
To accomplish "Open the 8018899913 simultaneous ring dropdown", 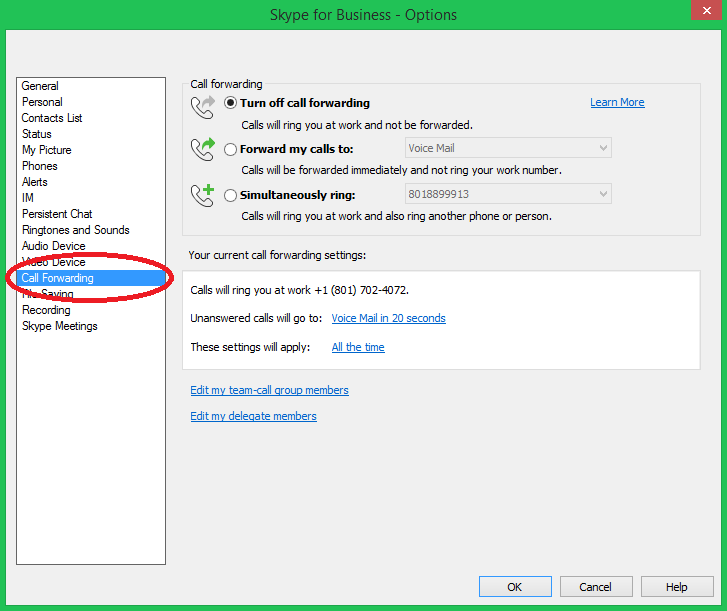I will pos(508,194).
